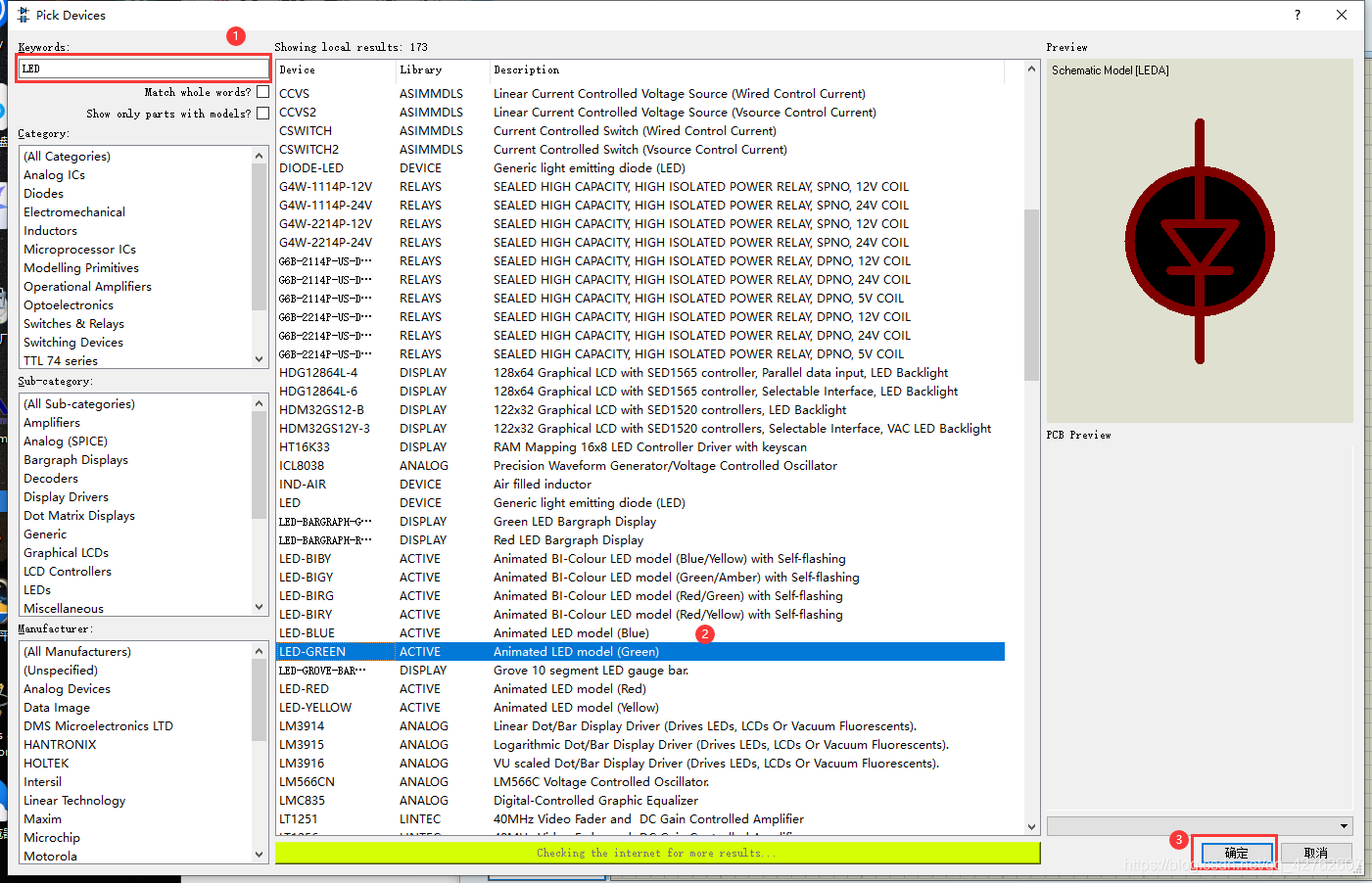Select Diodes category
This screenshot has height=883, width=1372.
tap(43, 194)
